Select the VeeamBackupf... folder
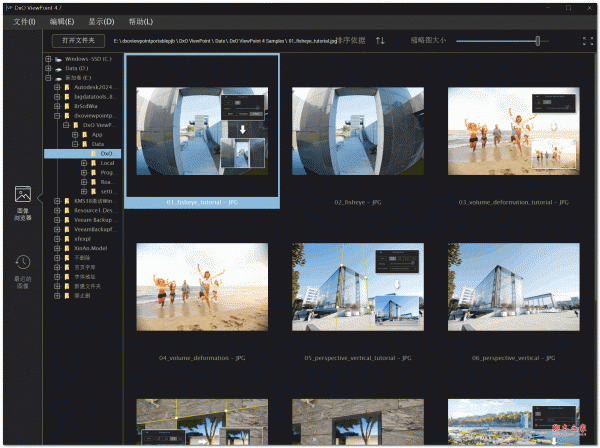Viewport: 600px width, 448px height. pos(95,230)
